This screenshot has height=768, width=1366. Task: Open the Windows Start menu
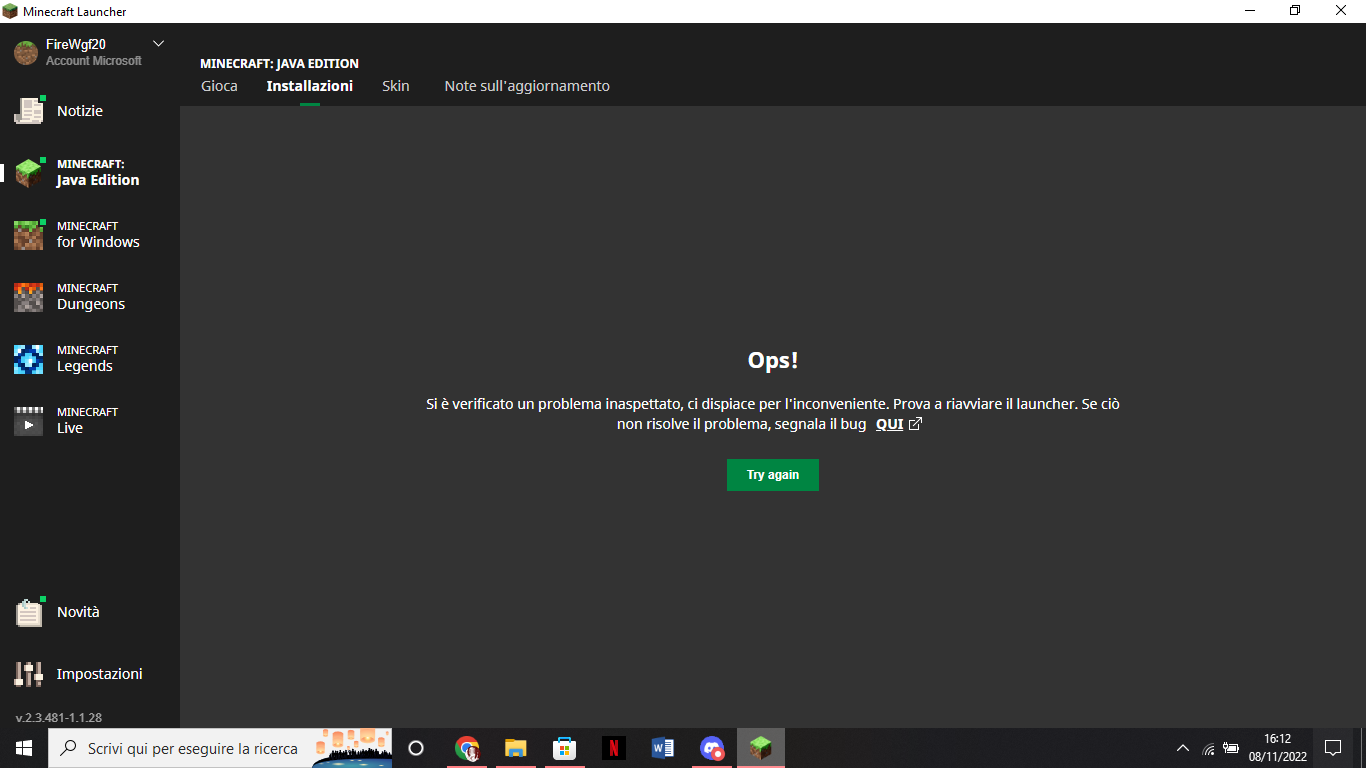point(24,748)
